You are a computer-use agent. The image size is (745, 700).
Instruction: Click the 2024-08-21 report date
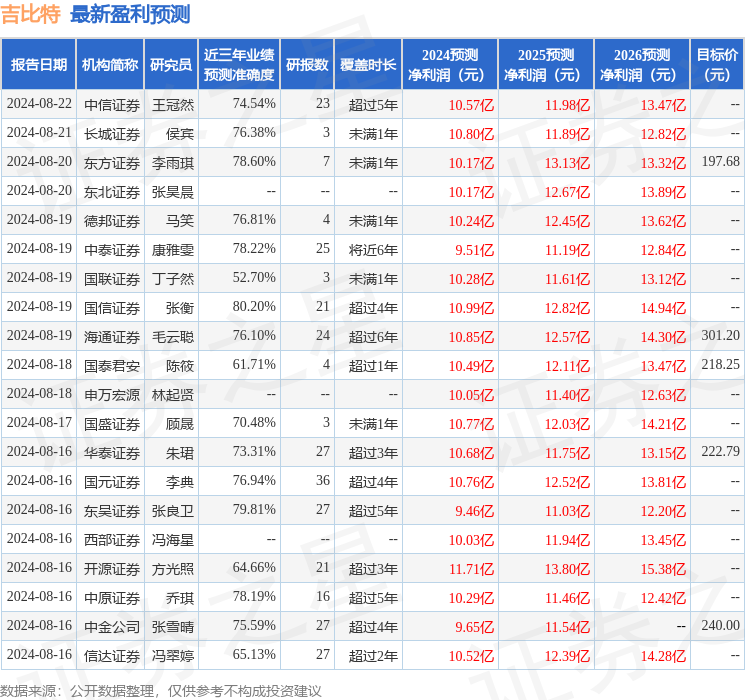point(39,133)
